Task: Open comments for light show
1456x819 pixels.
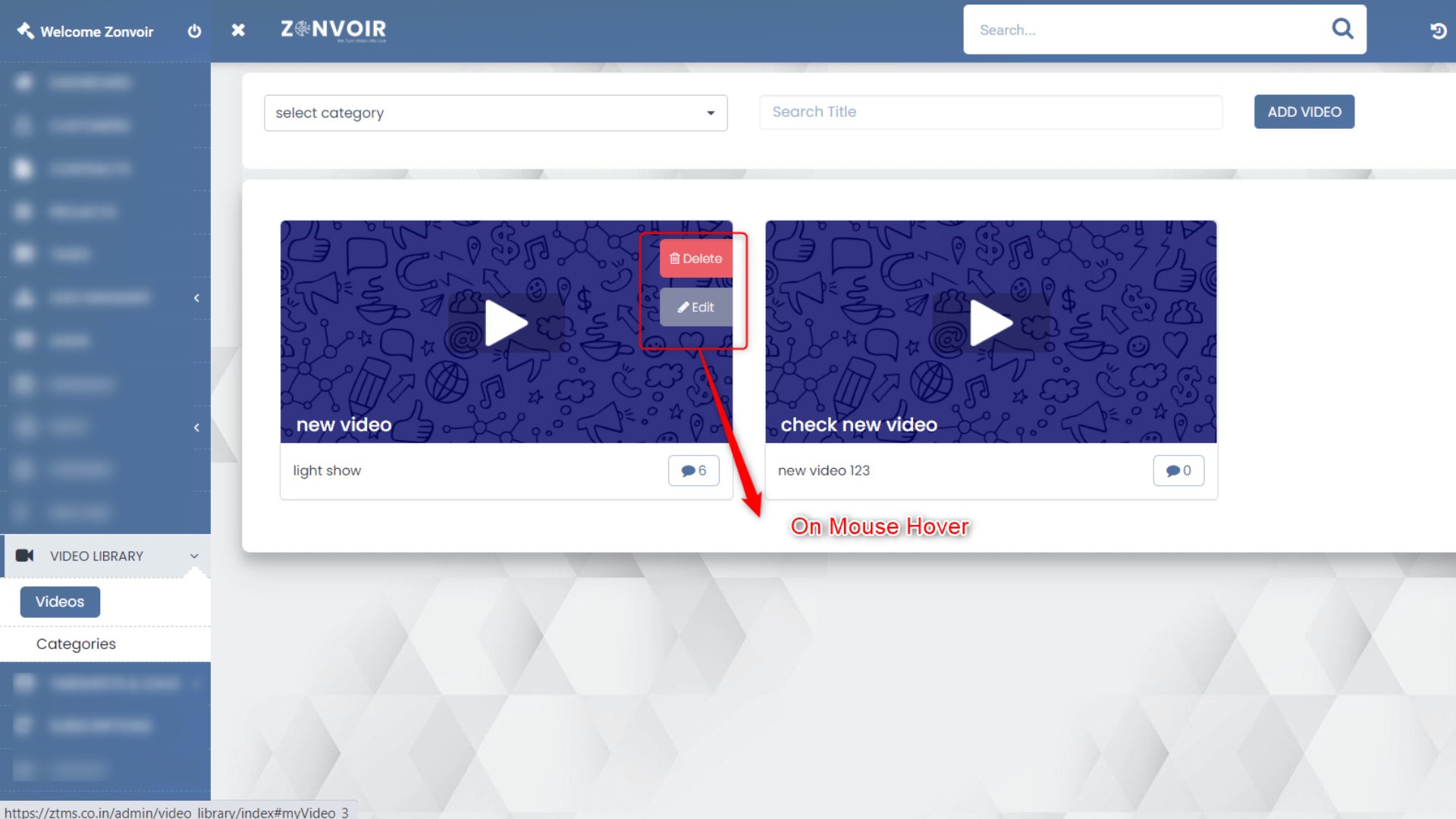Action: point(693,471)
